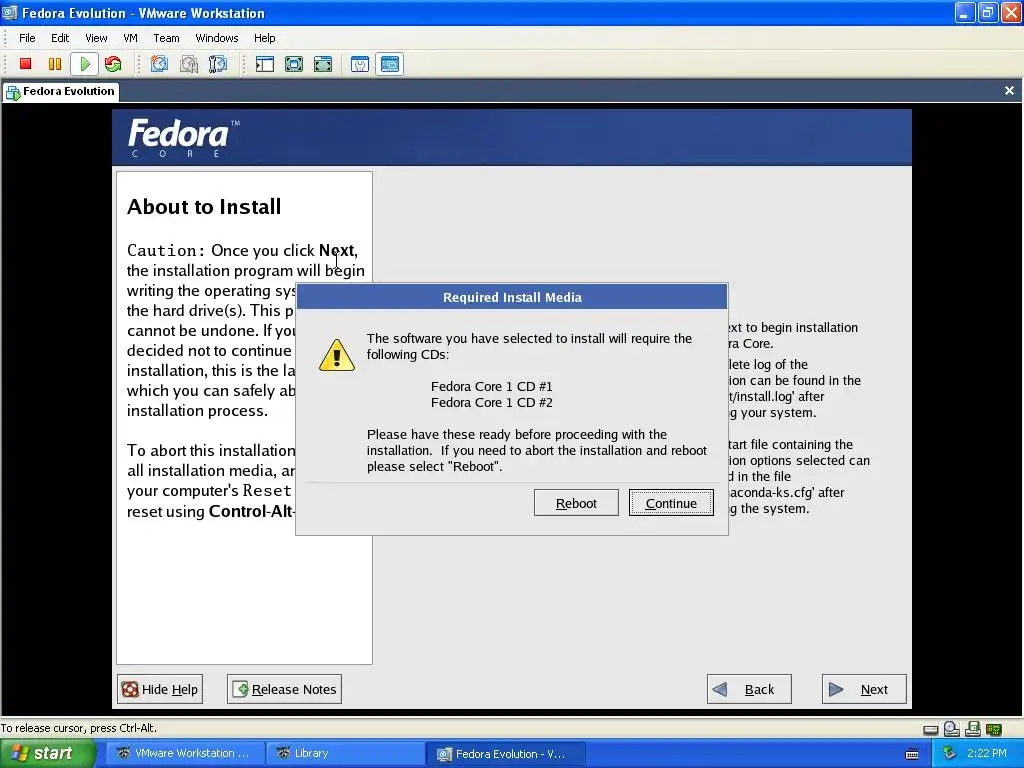This screenshot has height=768, width=1024.
Task: Switch to Library taskbar item
Action: [x=345, y=754]
